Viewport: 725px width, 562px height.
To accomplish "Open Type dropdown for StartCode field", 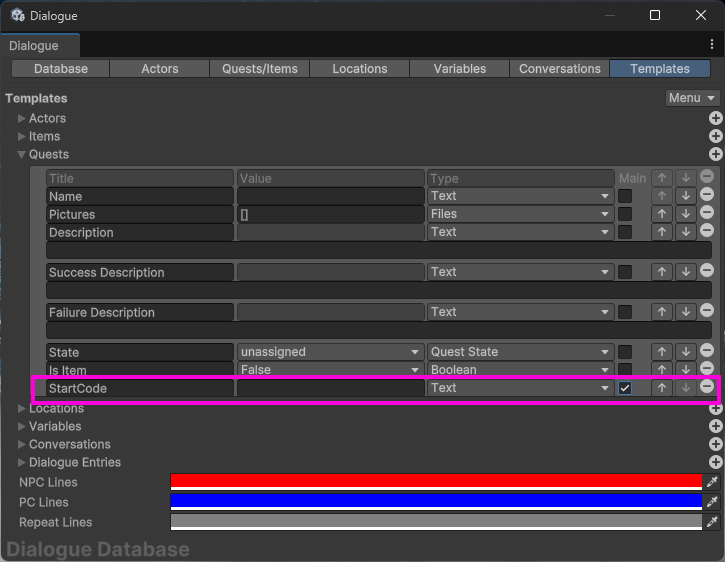I will [520, 388].
